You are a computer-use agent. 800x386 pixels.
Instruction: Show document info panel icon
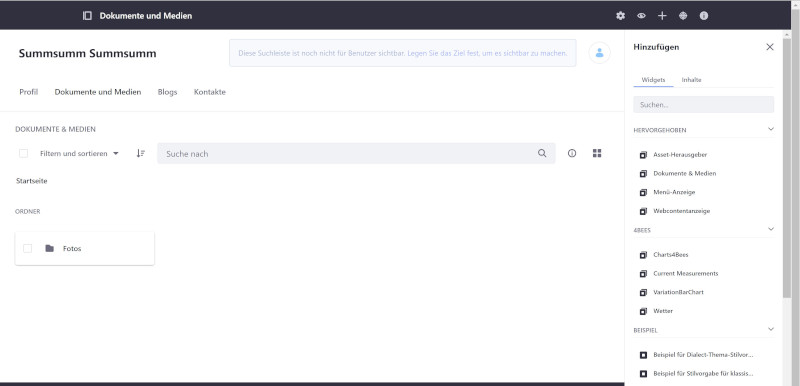click(572, 153)
